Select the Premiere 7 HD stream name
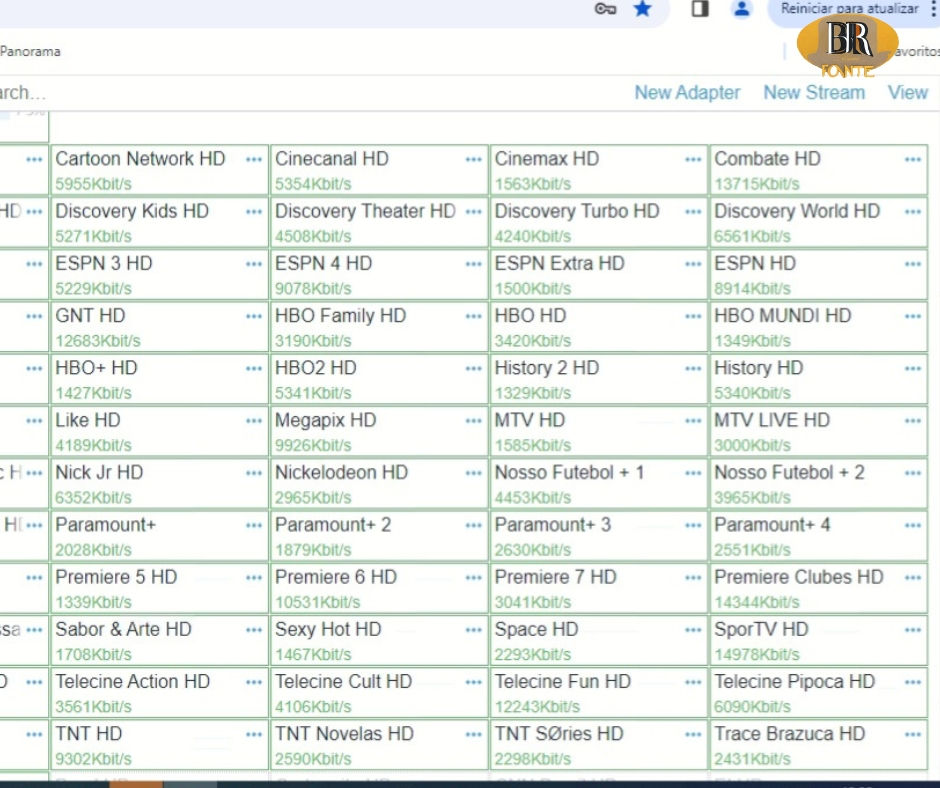This screenshot has width=940, height=788. [x=555, y=576]
